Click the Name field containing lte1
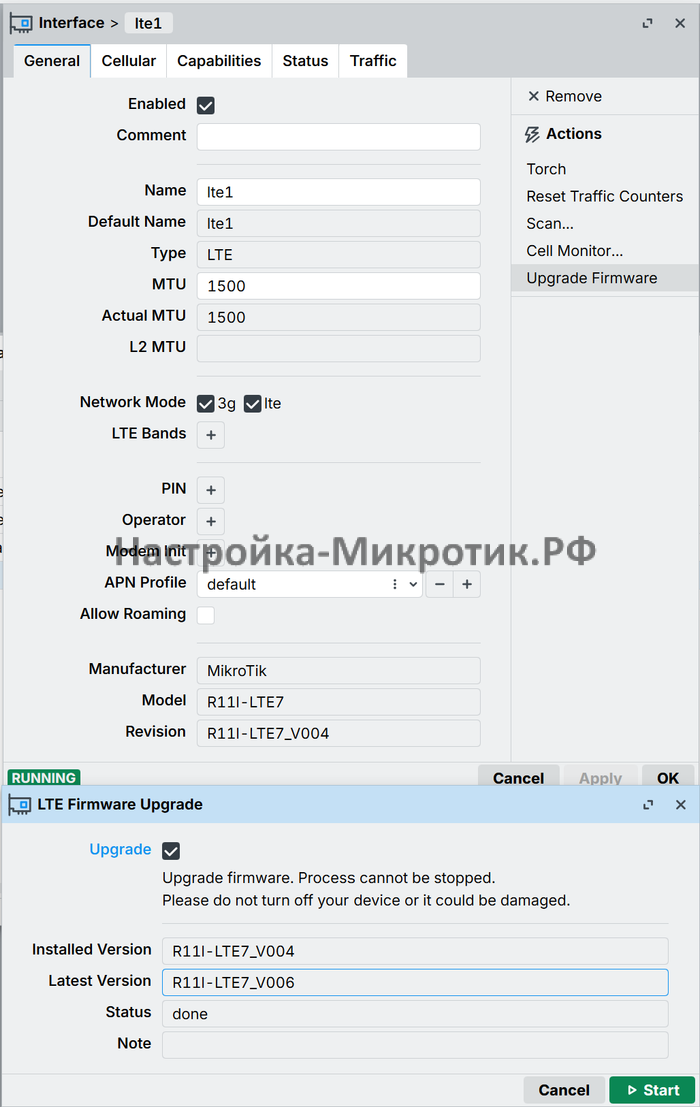This screenshot has height=1107, width=700. pos(339,192)
